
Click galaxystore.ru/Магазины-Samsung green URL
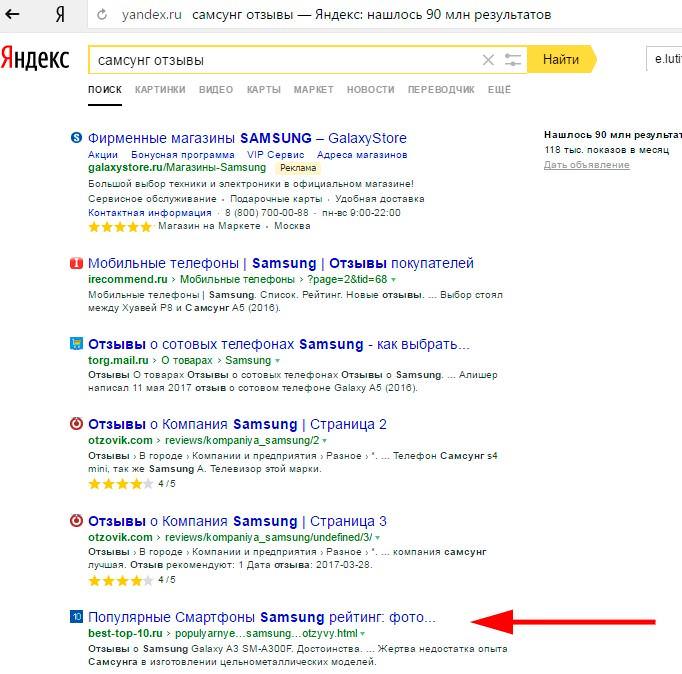[177, 167]
